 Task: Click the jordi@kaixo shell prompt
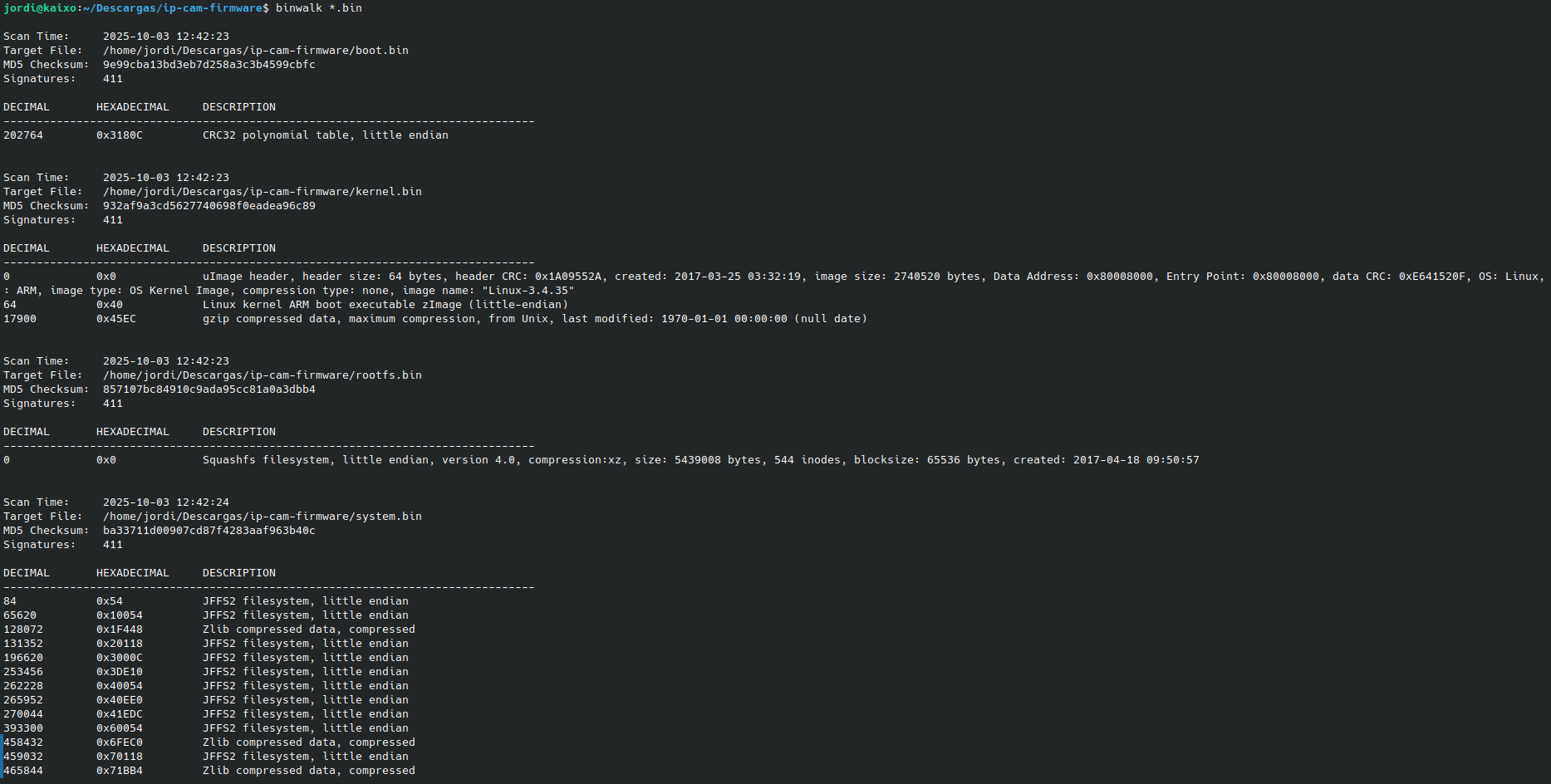coord(40,8)
